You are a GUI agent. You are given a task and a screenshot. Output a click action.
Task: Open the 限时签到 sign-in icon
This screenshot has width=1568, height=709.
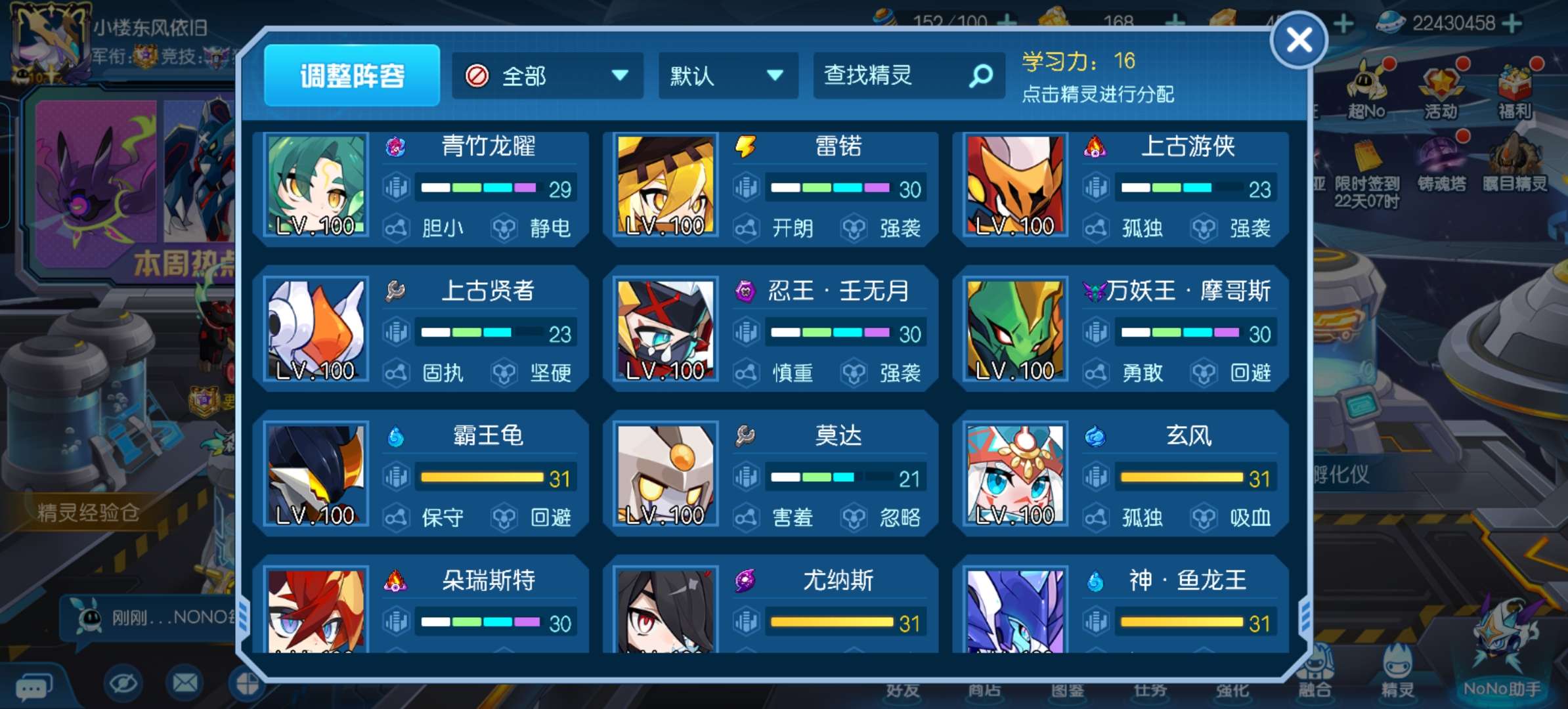point(1366,172)
